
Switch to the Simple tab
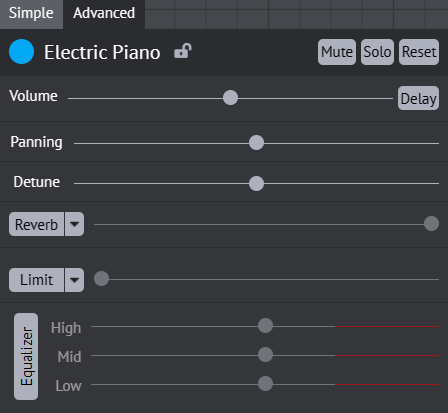pyautogui.click(x=31, y=13)
